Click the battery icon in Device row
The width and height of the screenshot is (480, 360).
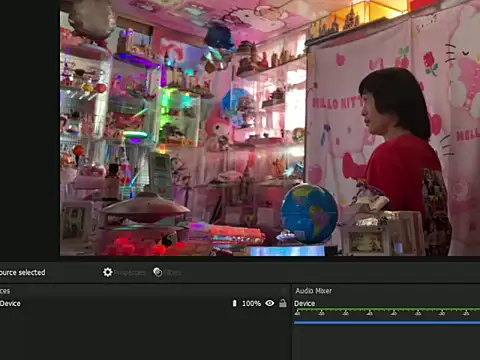[x=234, y=303]
